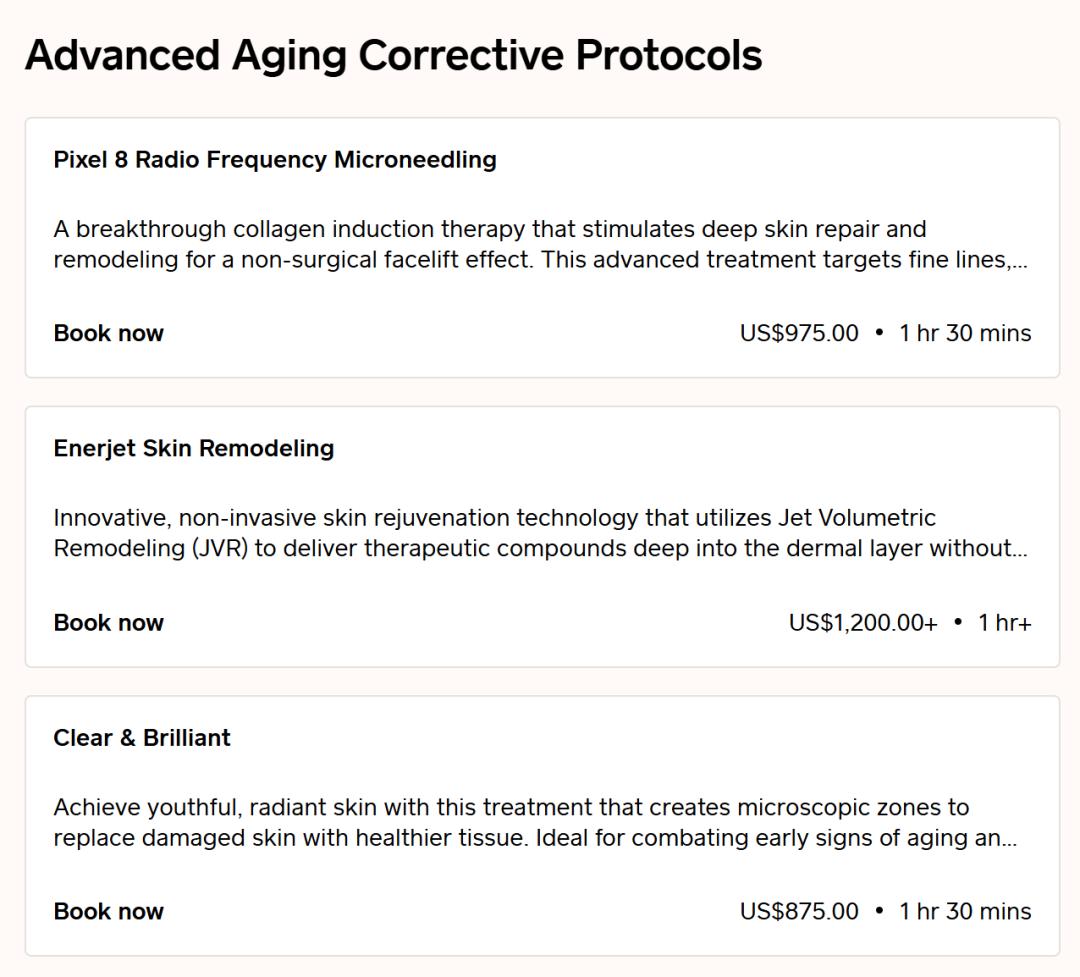Image resolution: width=1080 pixels, height=977 pixels.
Task: Click the US$1,200.00+ price for Enerjet
Action: pyautogui.click(x=863, y=622)
